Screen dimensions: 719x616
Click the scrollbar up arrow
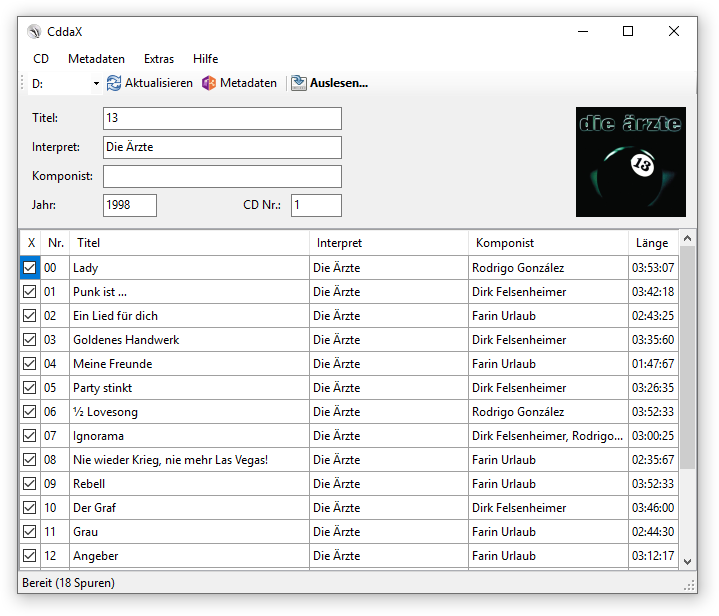pos(687,239)
